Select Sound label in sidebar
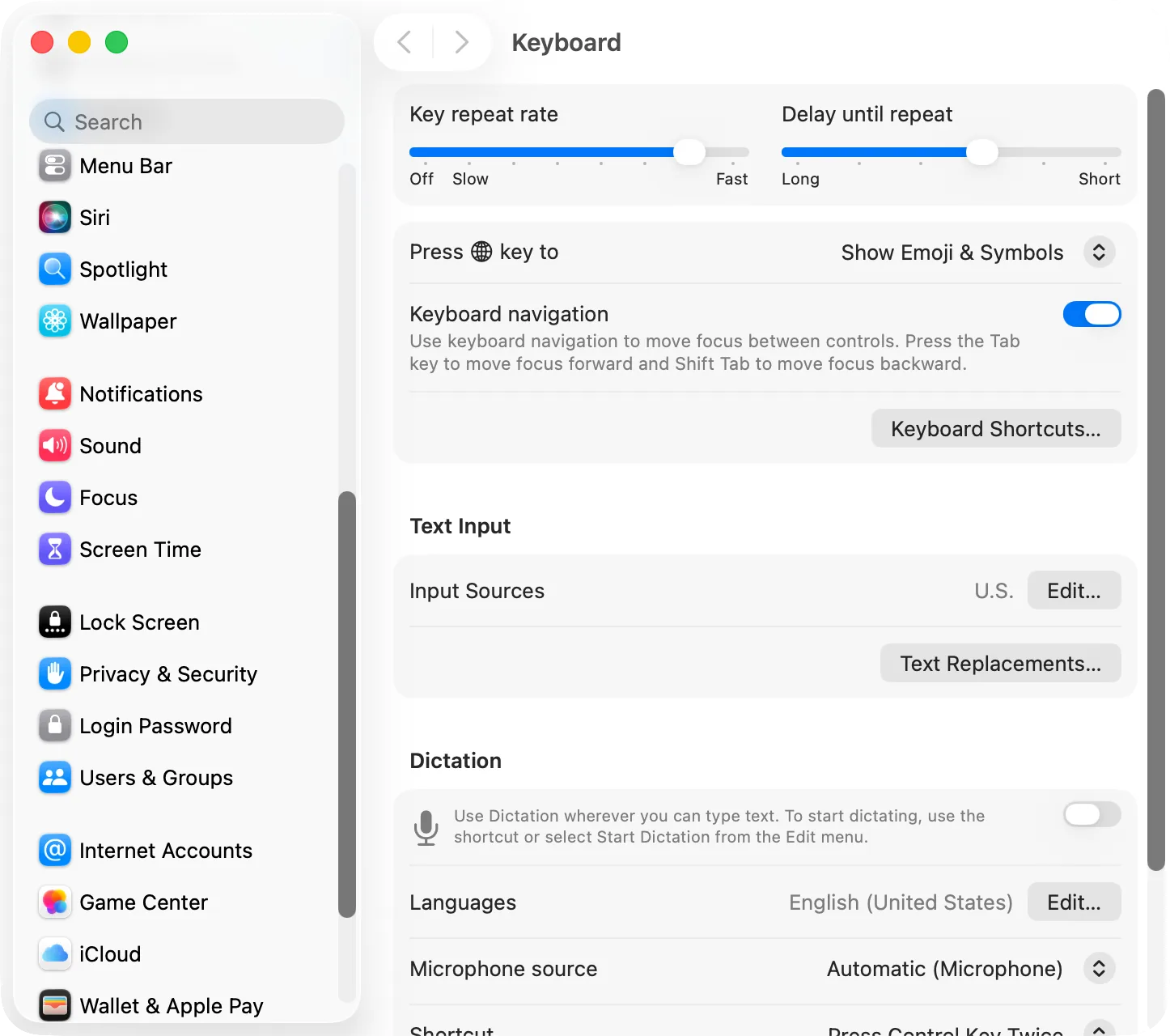Screen dimensions: 1170x1036 click(111, 446)
